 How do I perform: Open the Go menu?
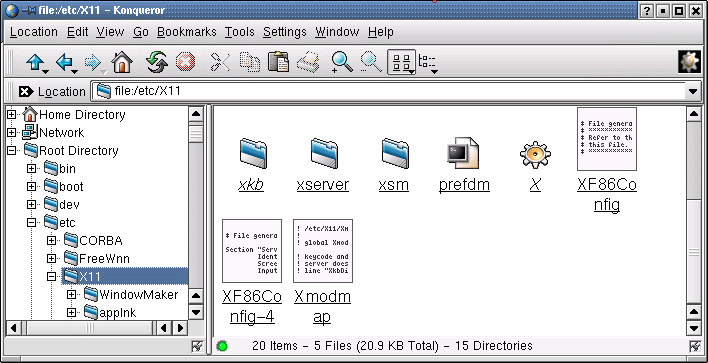point(141,32)
